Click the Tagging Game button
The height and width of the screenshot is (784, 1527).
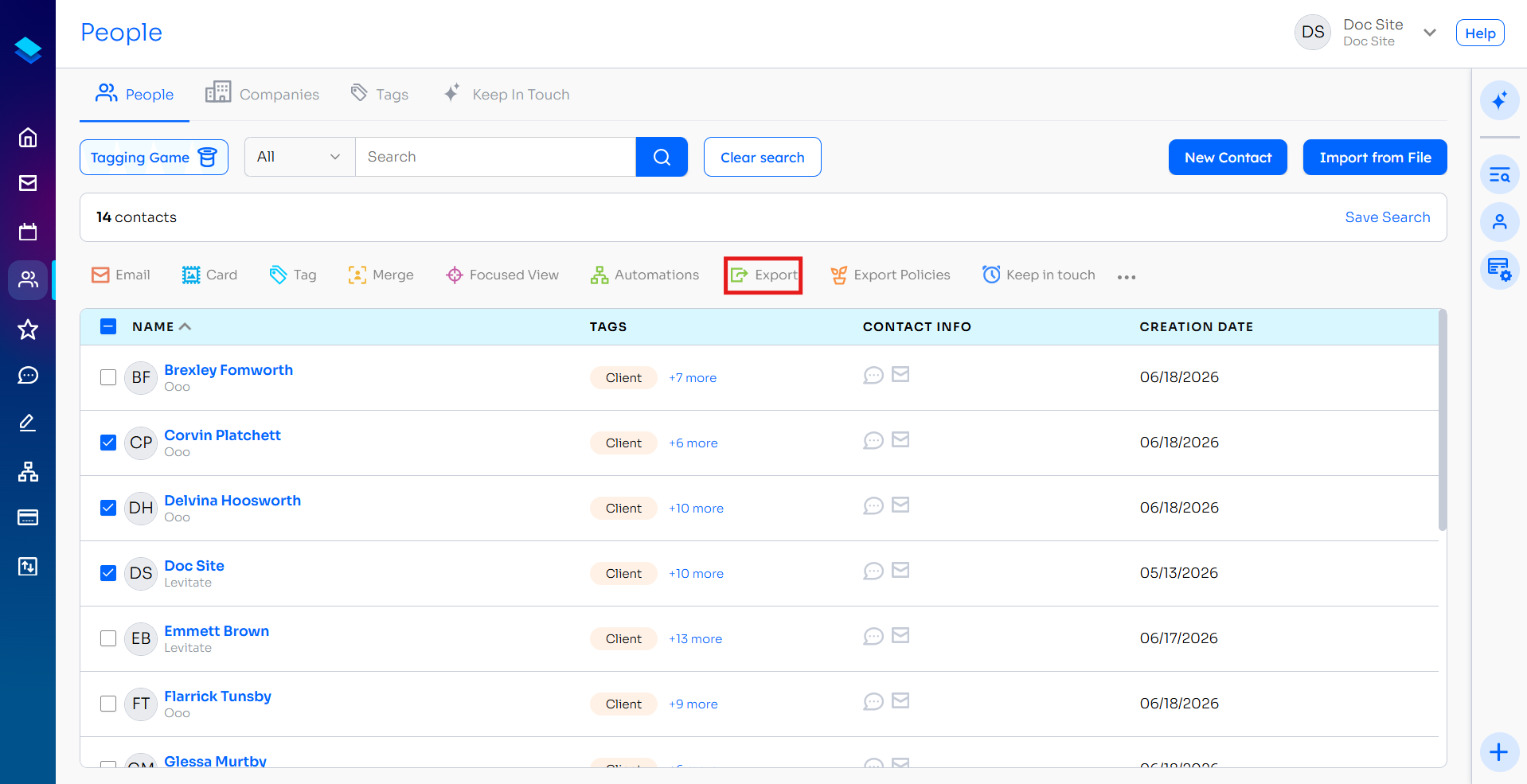tap(154, 158)
